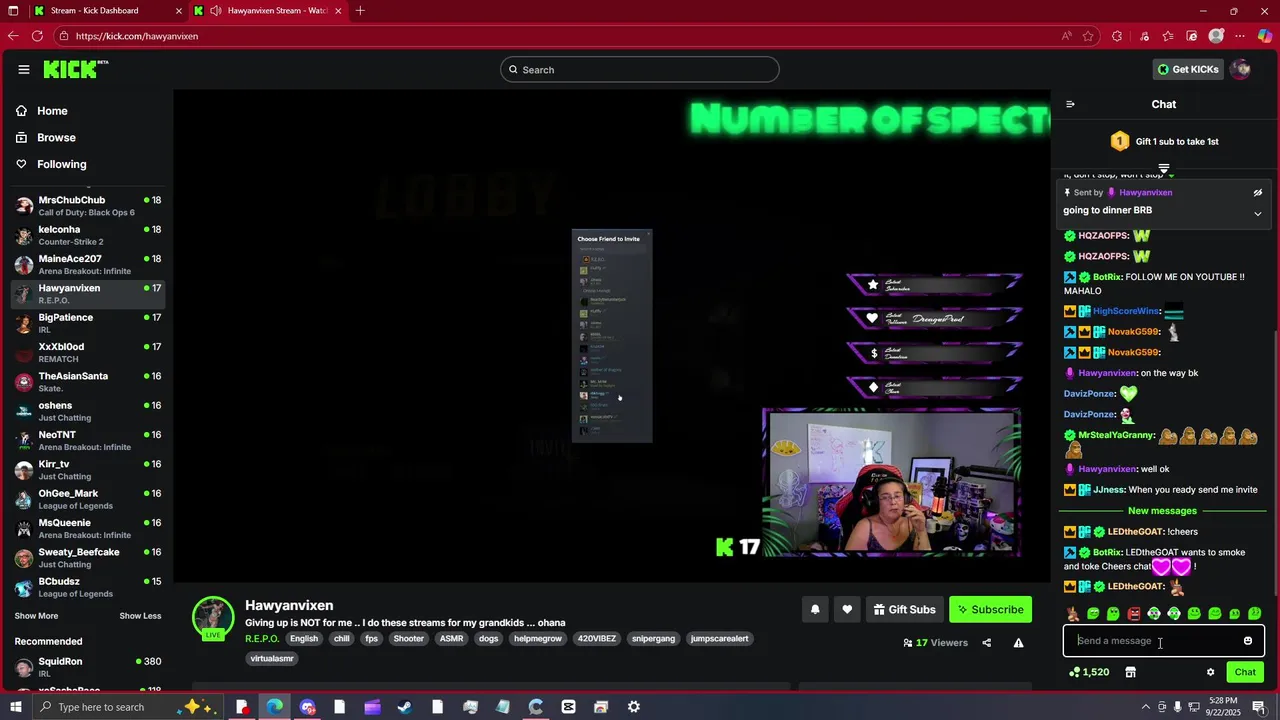Go to Home in sidebar
The image size is (1280, 720).
coord(52,111)
